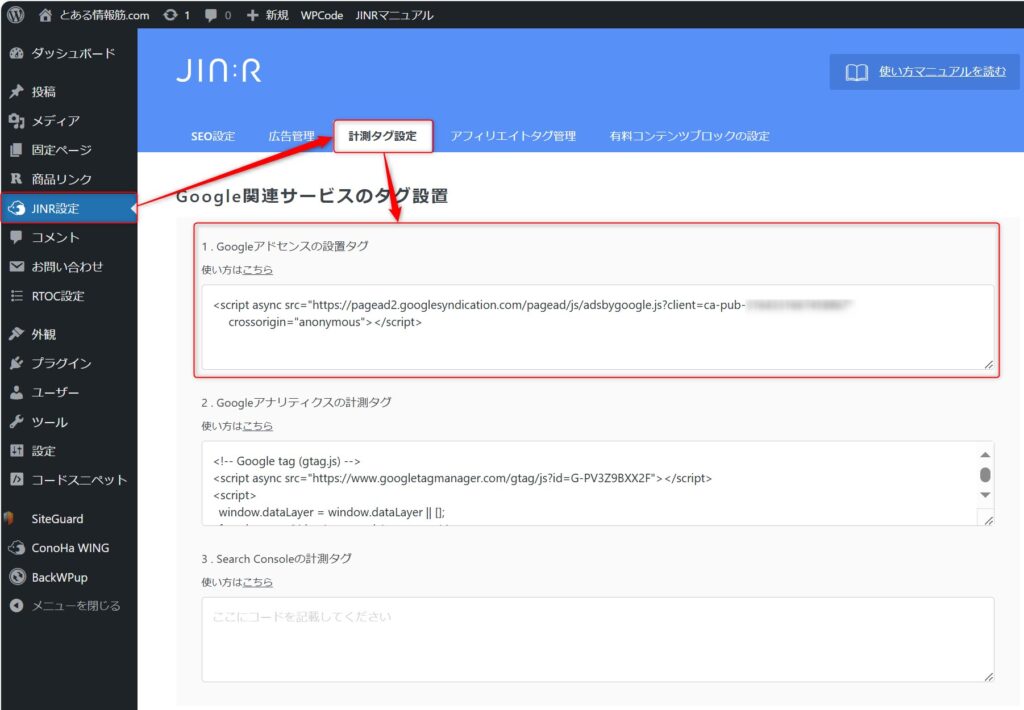The height and width of the screenshot is (710, 1024).
Task: Click the Appearance brush icon beside 外観
Action: (x=17, y=334)
